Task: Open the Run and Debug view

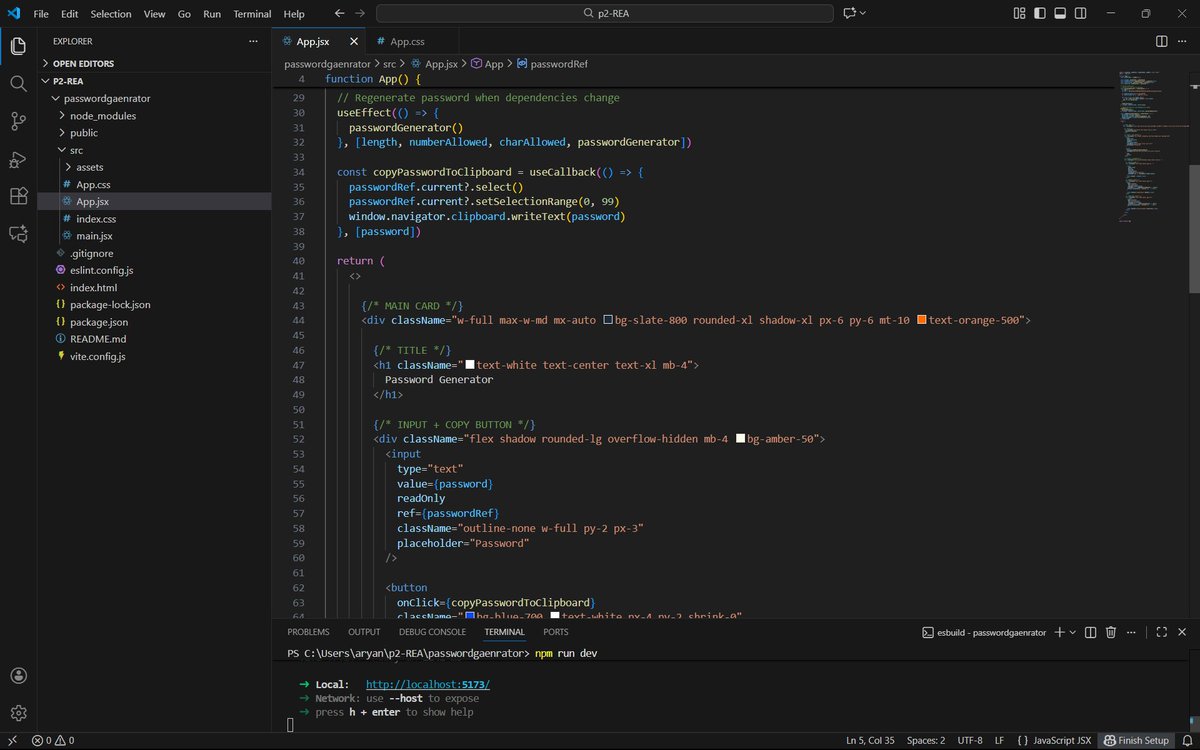Action: coord(18,159)
